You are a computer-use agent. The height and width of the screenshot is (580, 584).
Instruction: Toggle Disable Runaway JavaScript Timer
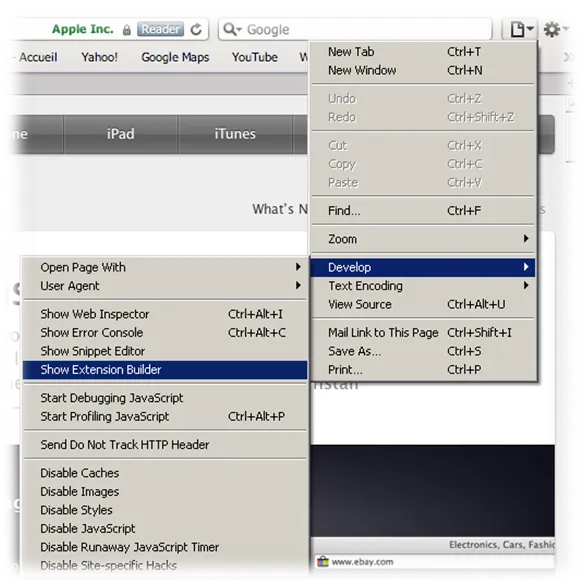[165, 547]
